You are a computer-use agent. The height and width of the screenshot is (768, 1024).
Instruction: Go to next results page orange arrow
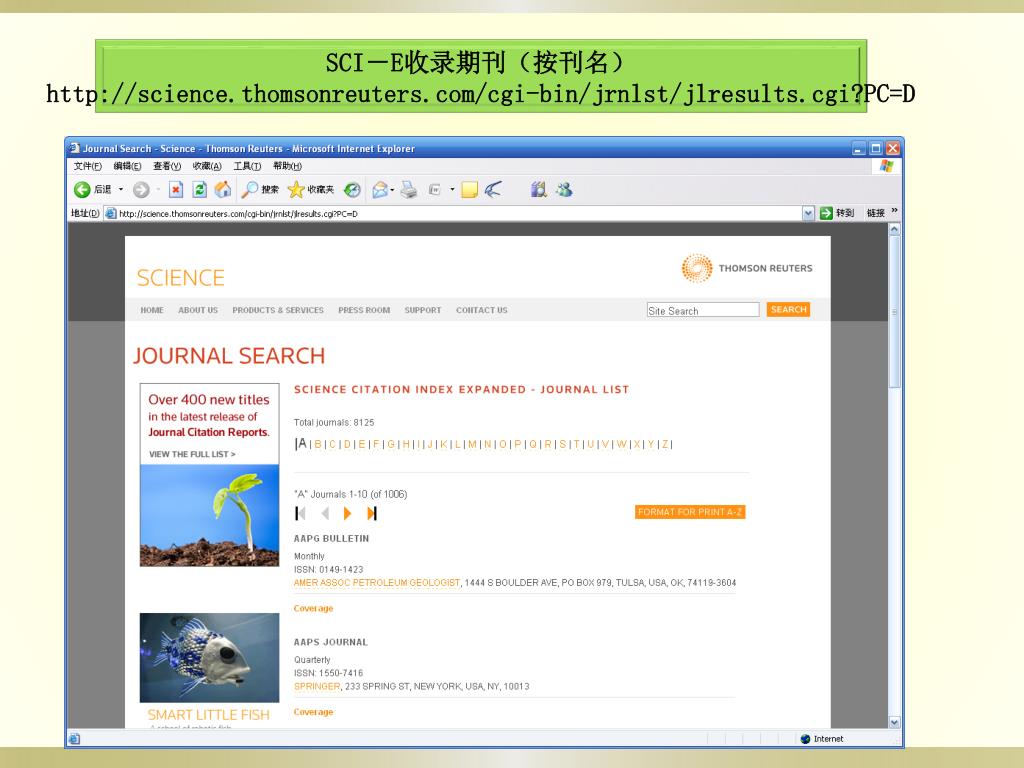(347, 513)
